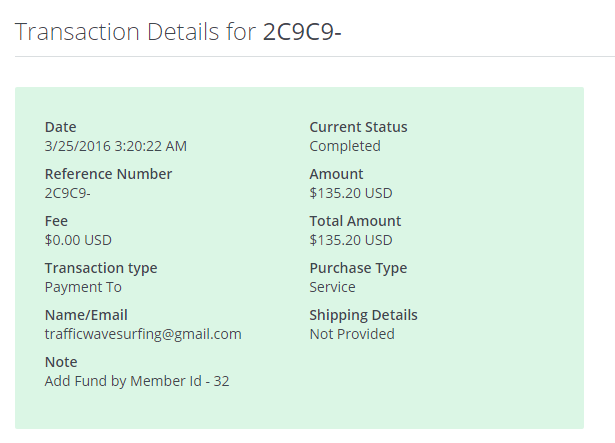Click the Transaction type label
615x443 pixels.
(x=101, y=268)
